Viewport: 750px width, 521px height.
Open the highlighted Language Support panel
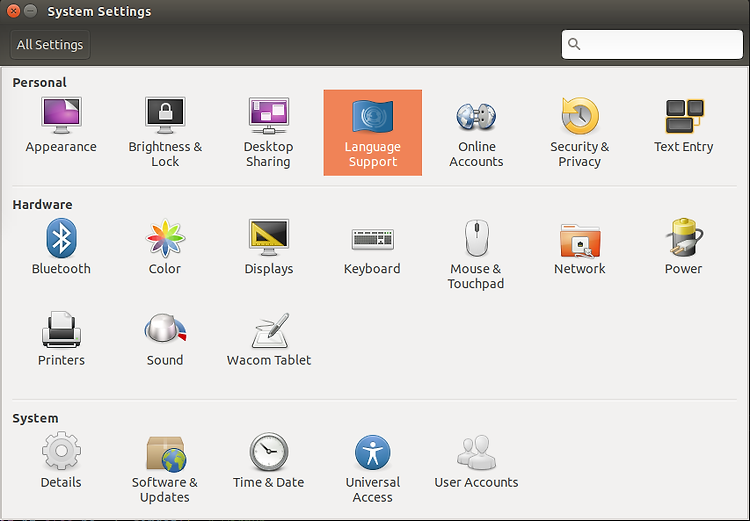click(373, 133)
